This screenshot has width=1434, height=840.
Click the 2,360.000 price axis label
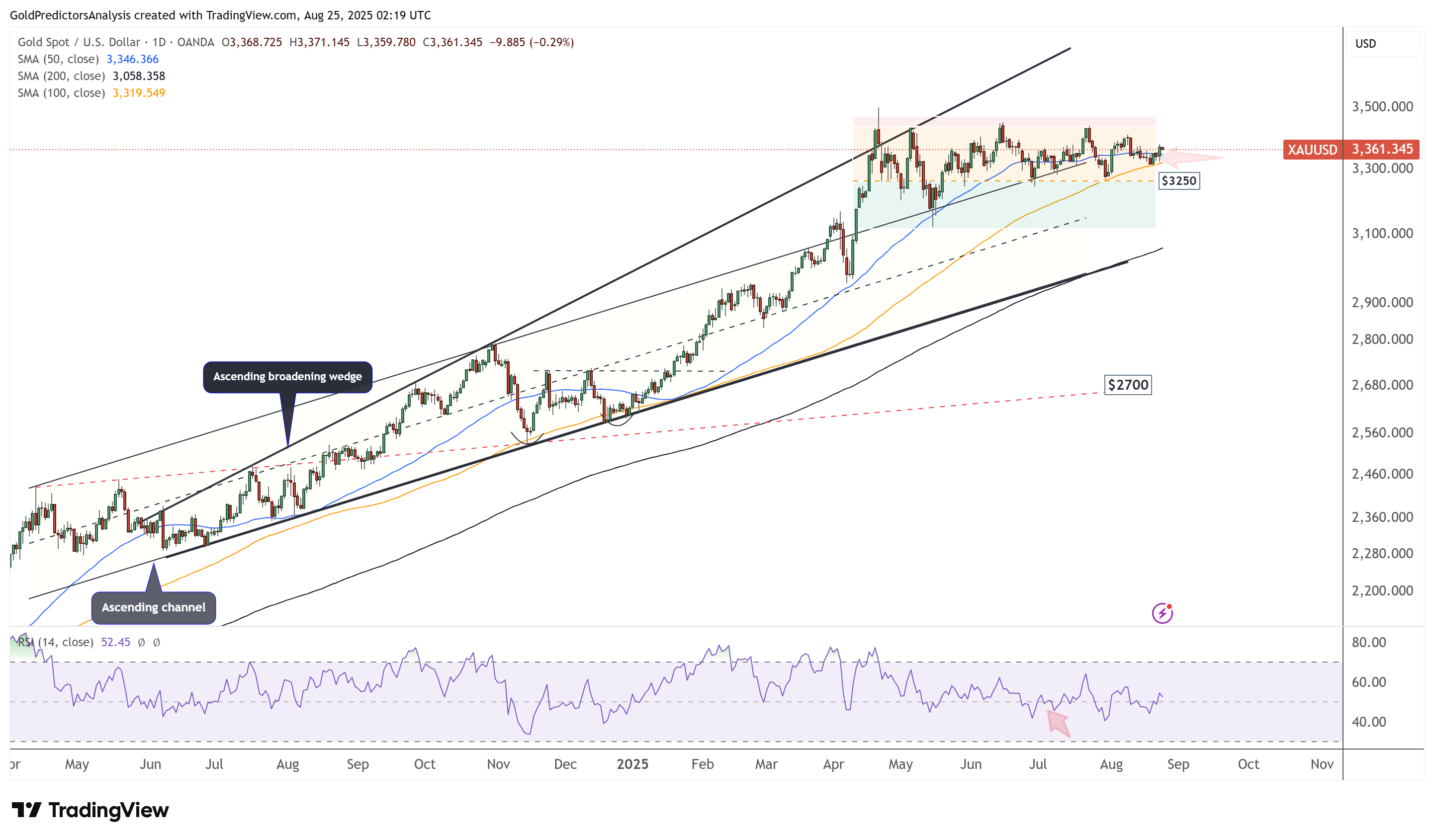(x=1382, y=517)
